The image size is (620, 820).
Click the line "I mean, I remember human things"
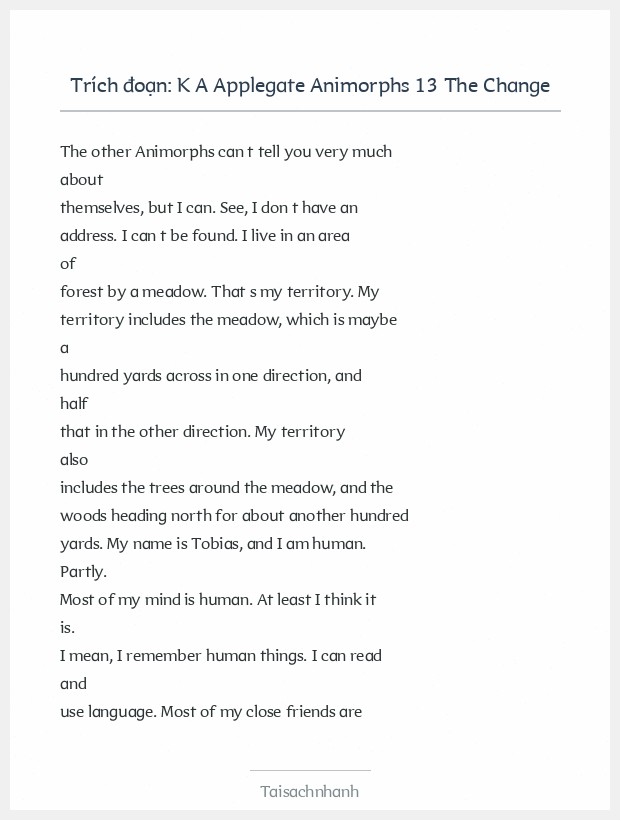[221, 656]
